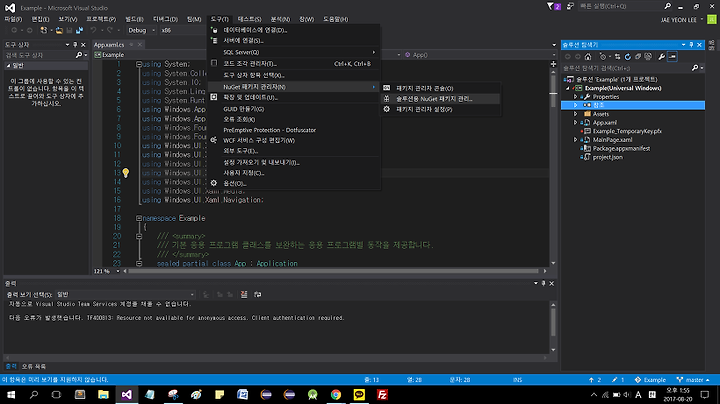Open the master branch dropdown in status bar
This screenshot has width=720, height=404.
693,380
